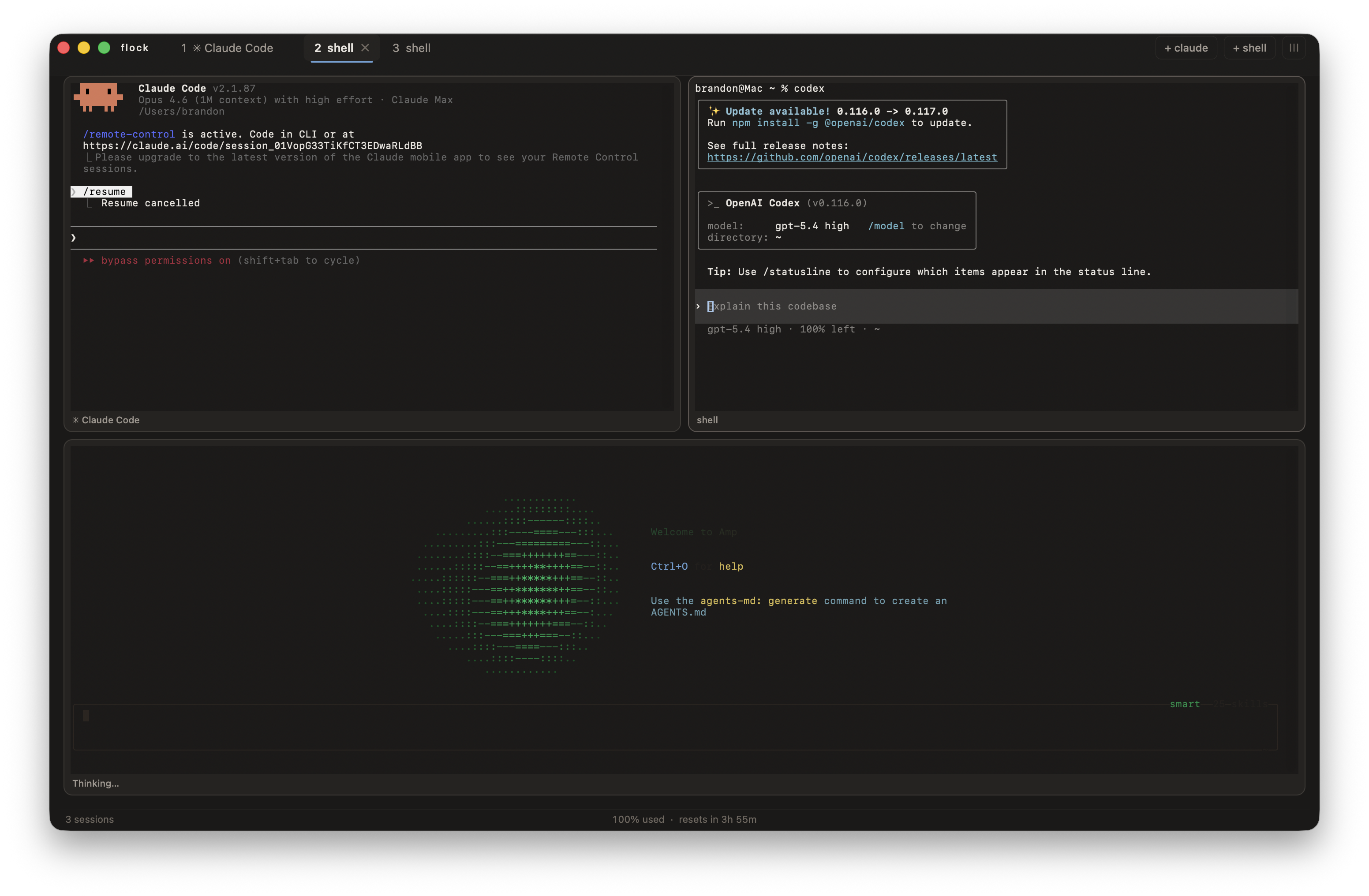Click the /resume command prompt chevron

point(74,191)
